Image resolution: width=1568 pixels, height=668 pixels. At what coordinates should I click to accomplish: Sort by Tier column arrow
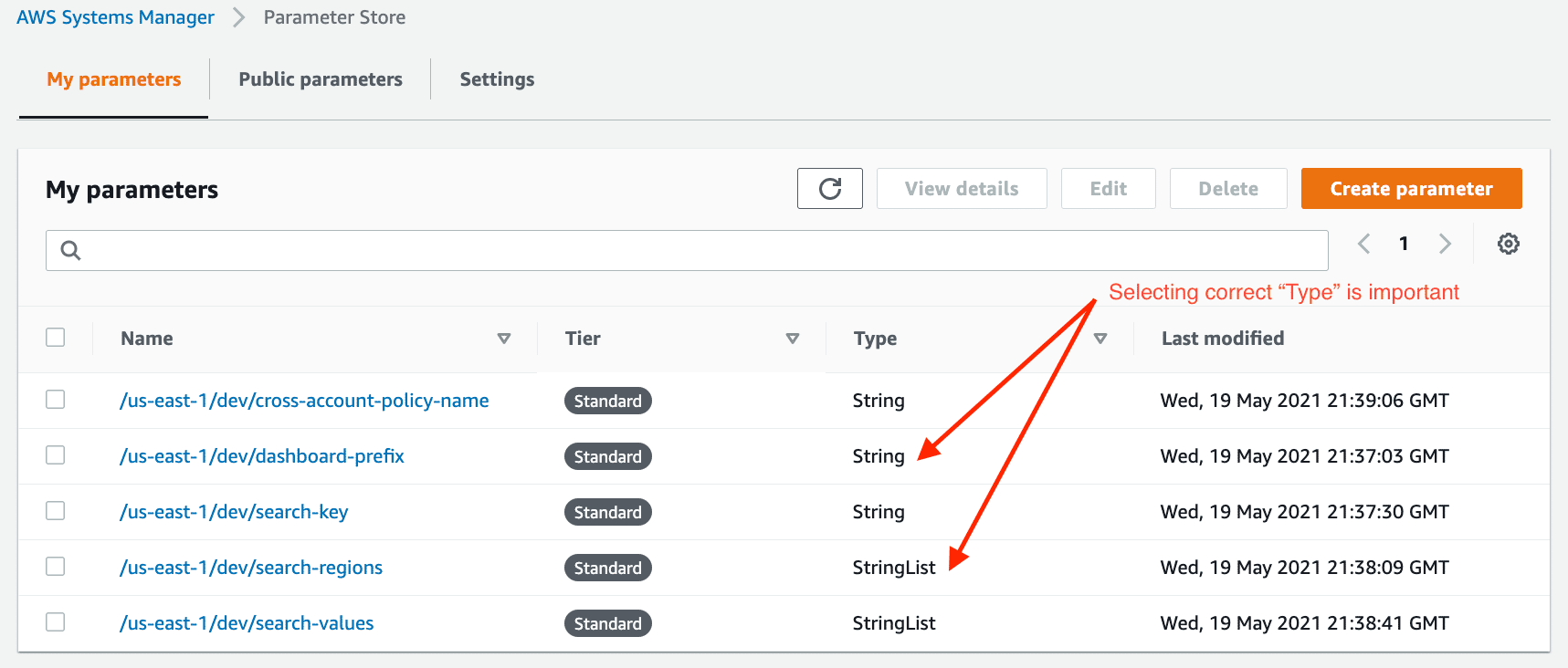(793, 339)
